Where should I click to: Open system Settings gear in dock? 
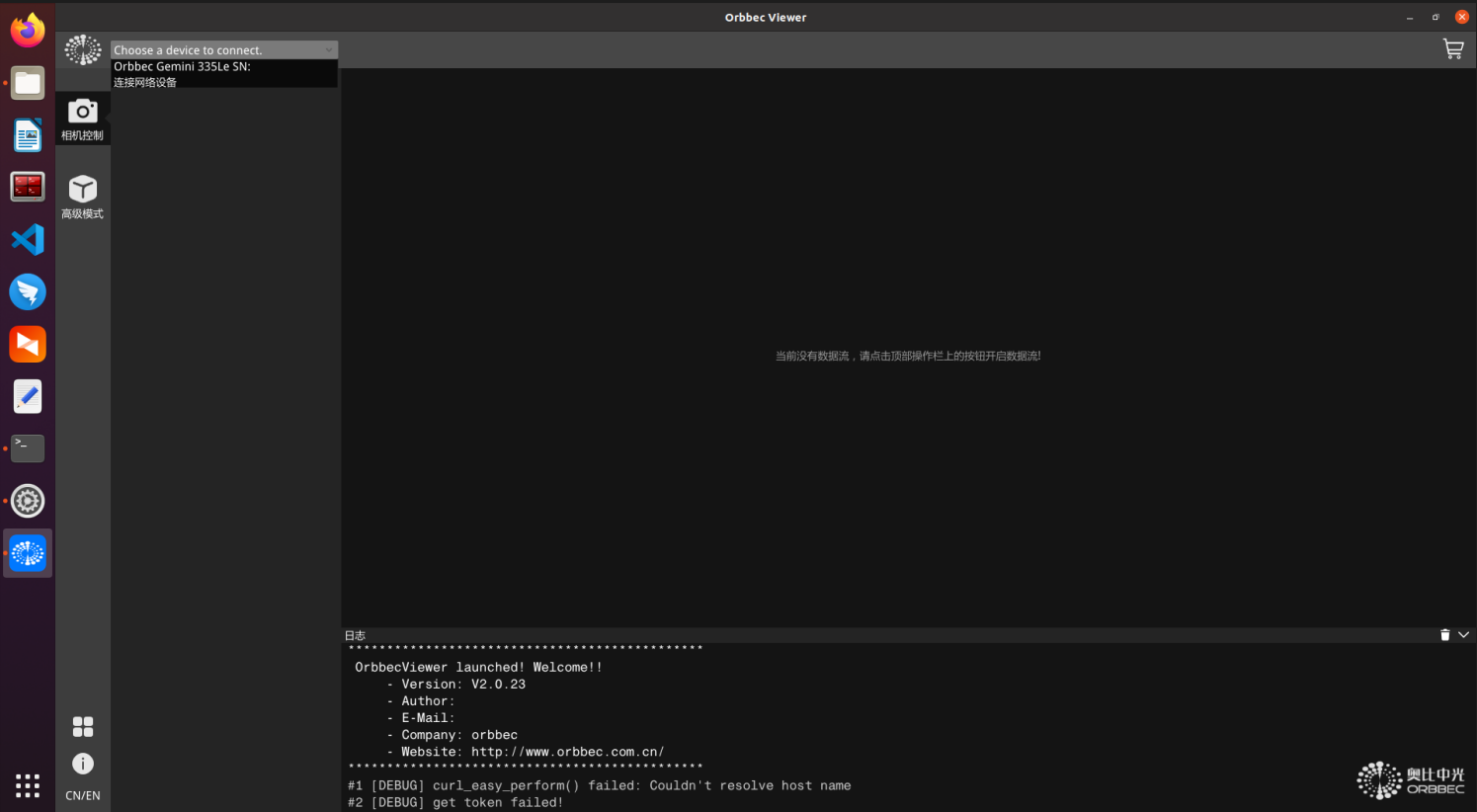(28, 501)
